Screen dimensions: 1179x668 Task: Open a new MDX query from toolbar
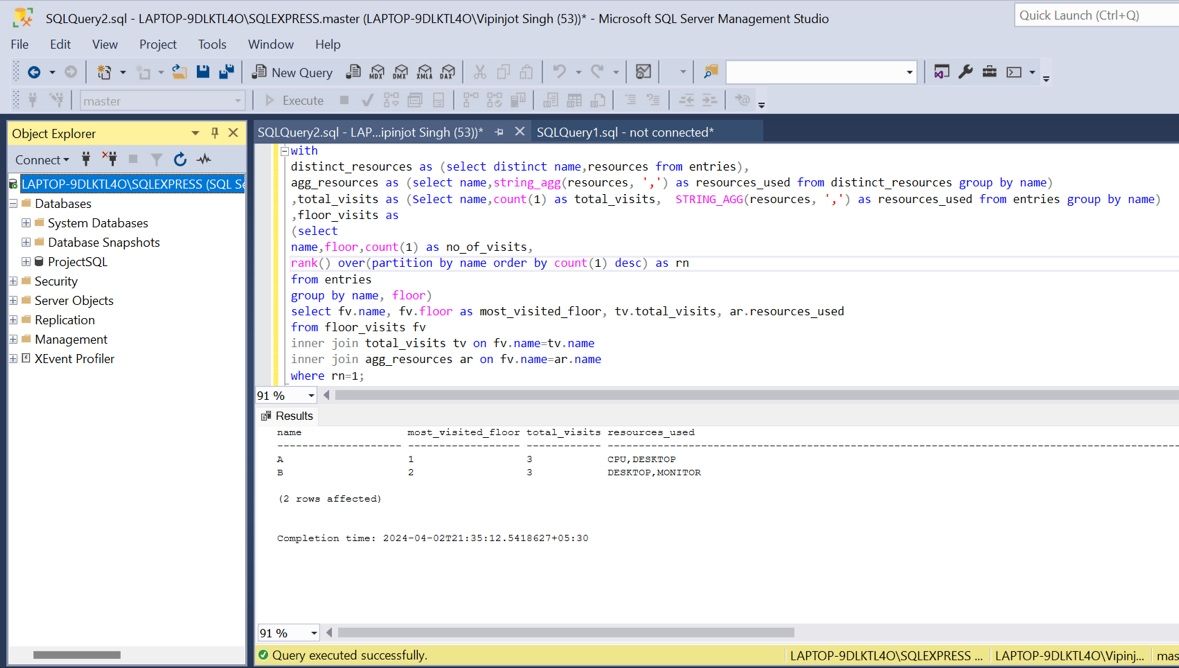[377, 72]
